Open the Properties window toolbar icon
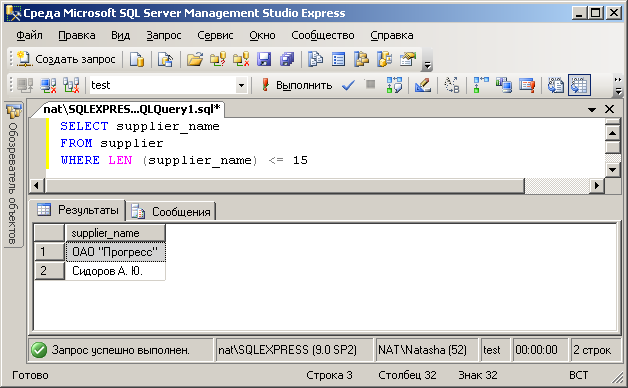The width and height of the screenshot is (628, 388). coord(408,59)
